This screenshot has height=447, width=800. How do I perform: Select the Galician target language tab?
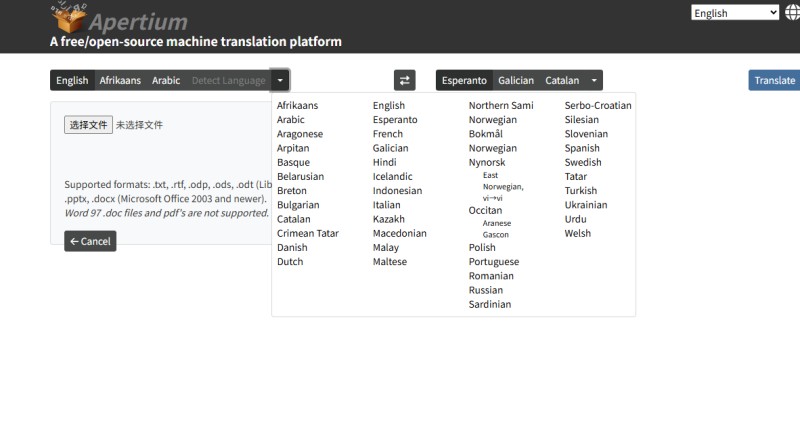[x=516, y=80]
